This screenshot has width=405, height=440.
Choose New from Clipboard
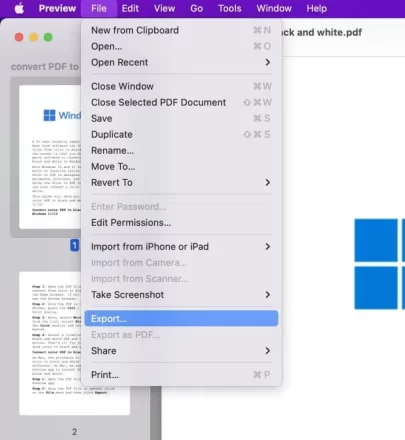(181, 30)
